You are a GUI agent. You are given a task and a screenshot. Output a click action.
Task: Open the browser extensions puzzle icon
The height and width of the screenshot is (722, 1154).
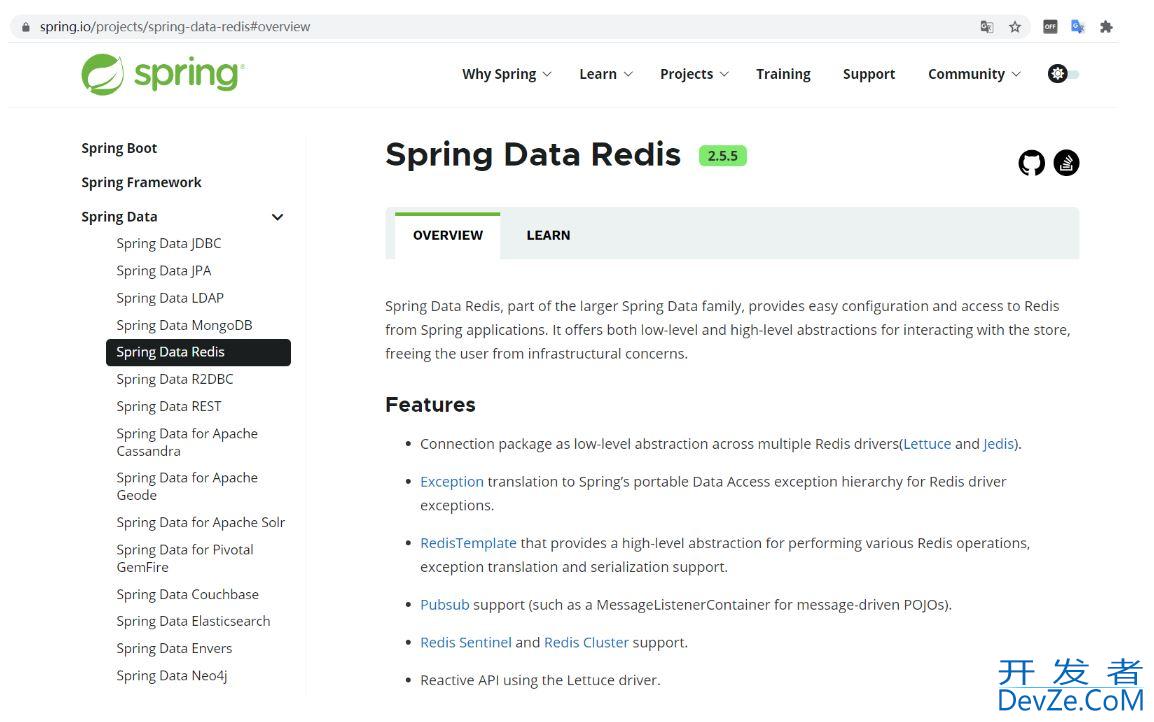[x=1105, y=27]
